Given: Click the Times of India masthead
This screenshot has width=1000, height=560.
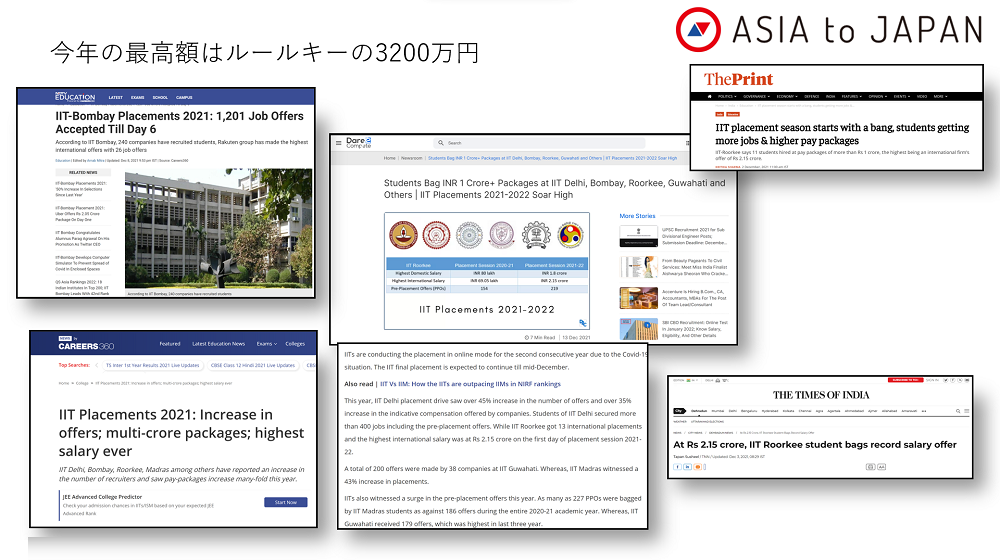Looking at the screenshot, I should coord(821,395).
